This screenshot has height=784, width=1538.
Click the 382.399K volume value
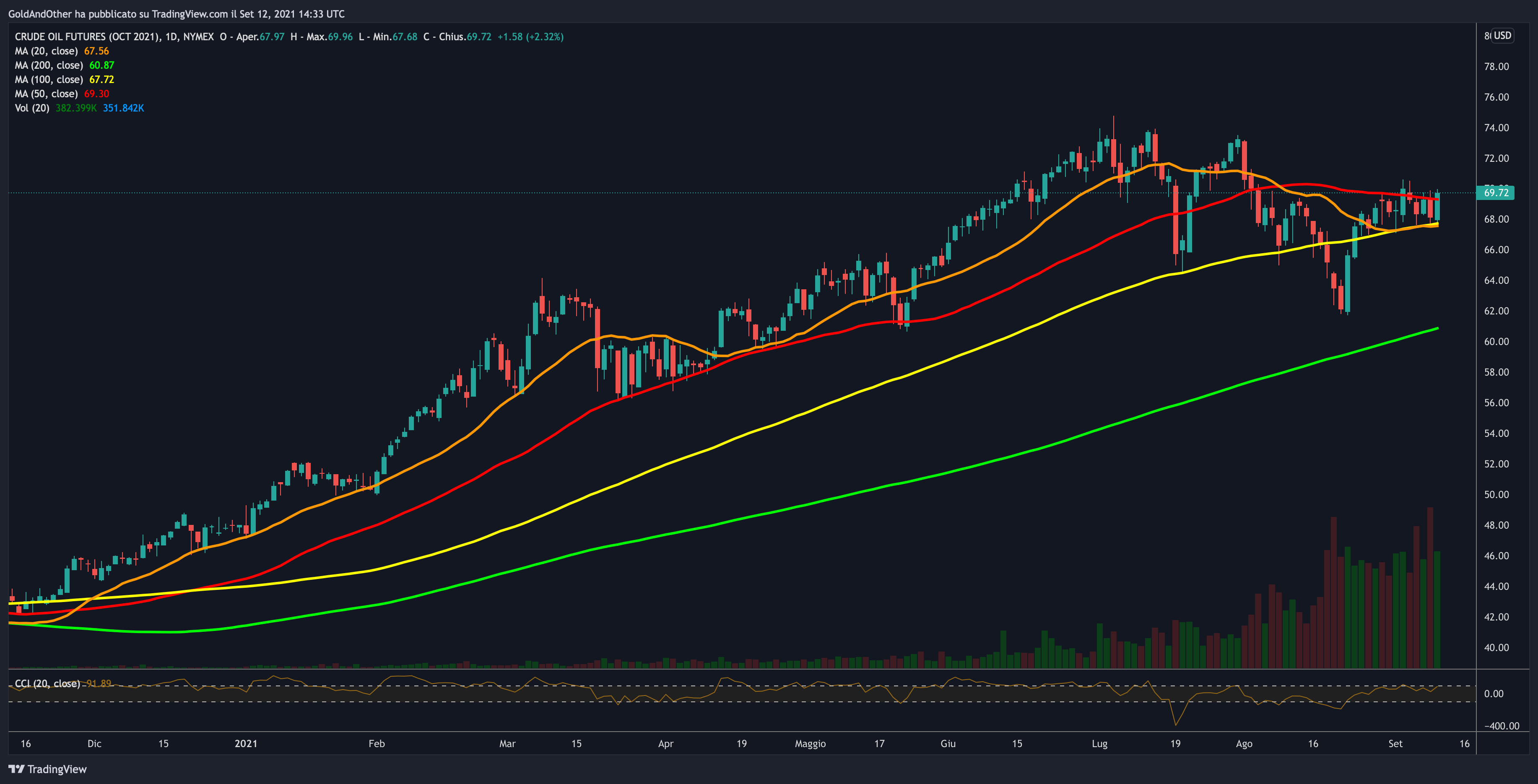point(76,108)
